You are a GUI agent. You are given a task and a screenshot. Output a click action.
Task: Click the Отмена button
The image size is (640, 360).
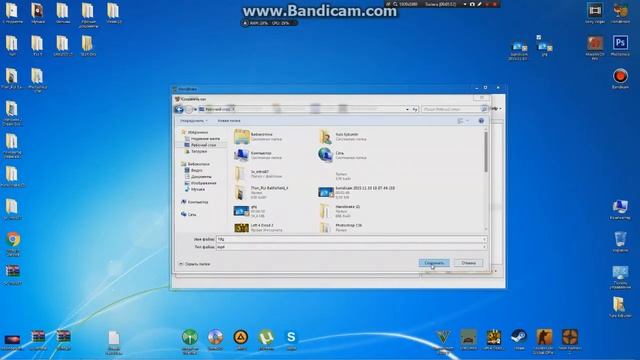click(x=469, y=263)
